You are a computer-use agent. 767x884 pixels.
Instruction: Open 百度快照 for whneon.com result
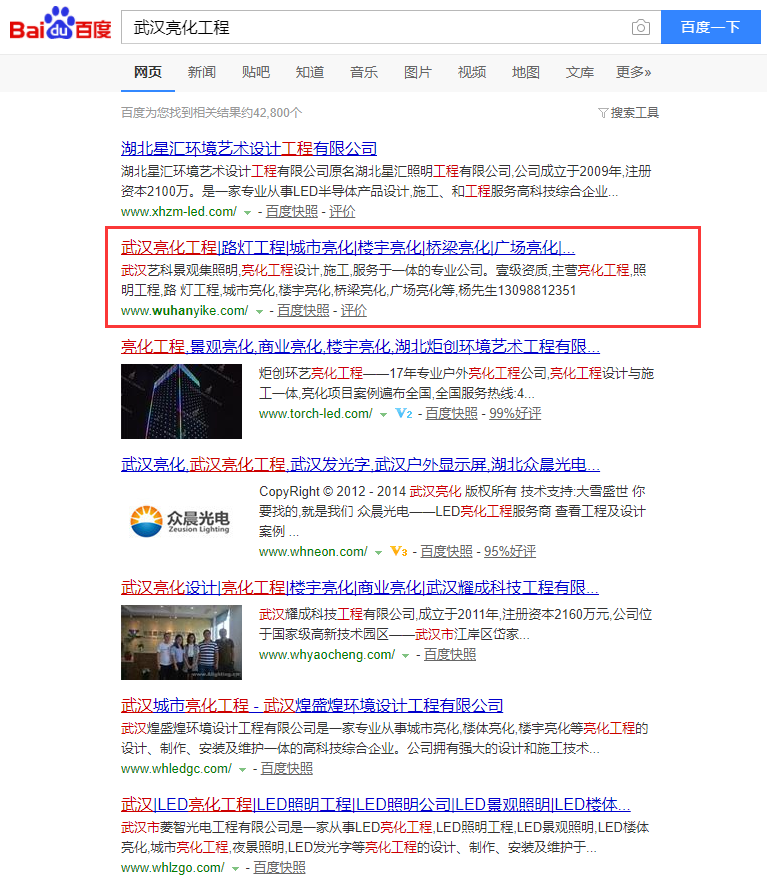(446, 551)
